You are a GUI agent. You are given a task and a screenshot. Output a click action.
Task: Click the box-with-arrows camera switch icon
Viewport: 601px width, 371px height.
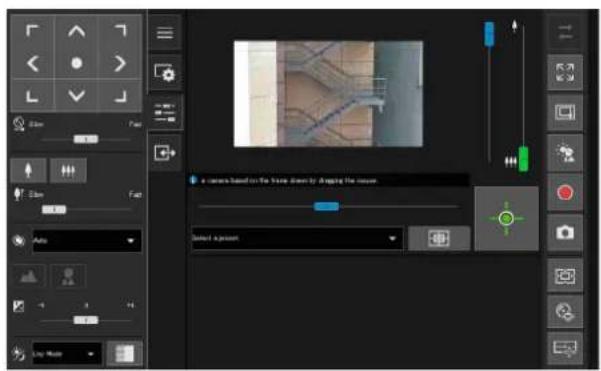tap(165, 153)
